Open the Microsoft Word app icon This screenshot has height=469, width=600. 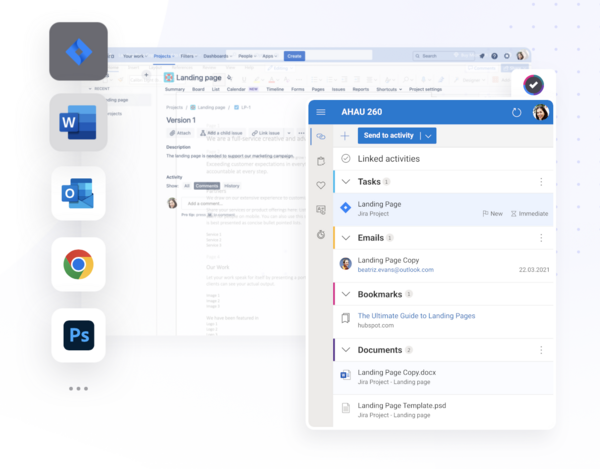tap(78, 122)
